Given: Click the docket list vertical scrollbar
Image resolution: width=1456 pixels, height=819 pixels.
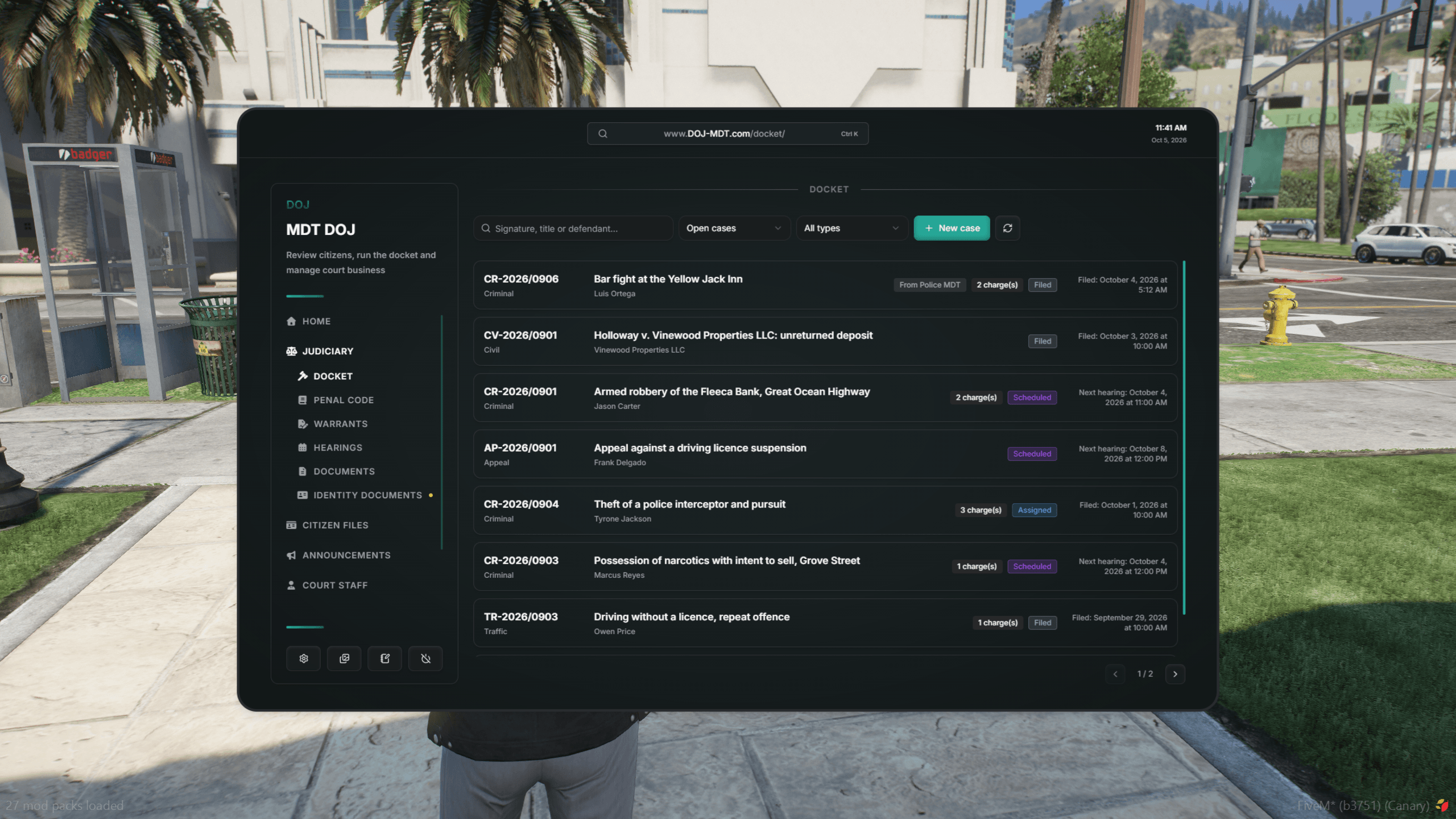Looking at the screenshot, I should pos(1184,438).
